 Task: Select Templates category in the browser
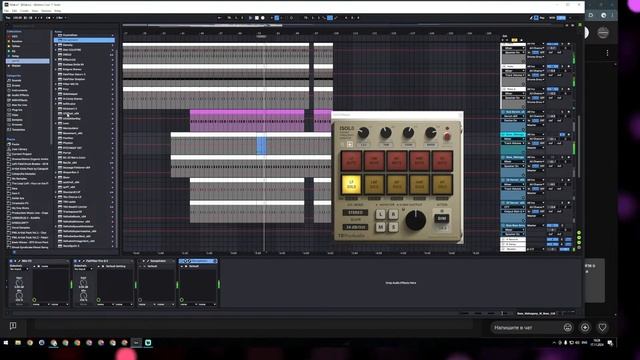pyautogui.click(x=18, y=129)
